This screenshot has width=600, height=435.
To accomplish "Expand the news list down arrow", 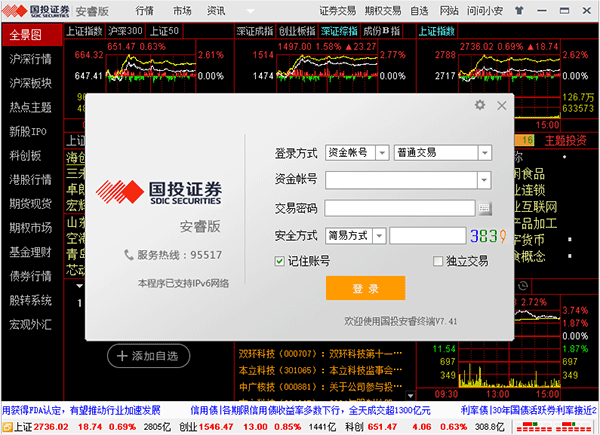I will click(410, 395).
